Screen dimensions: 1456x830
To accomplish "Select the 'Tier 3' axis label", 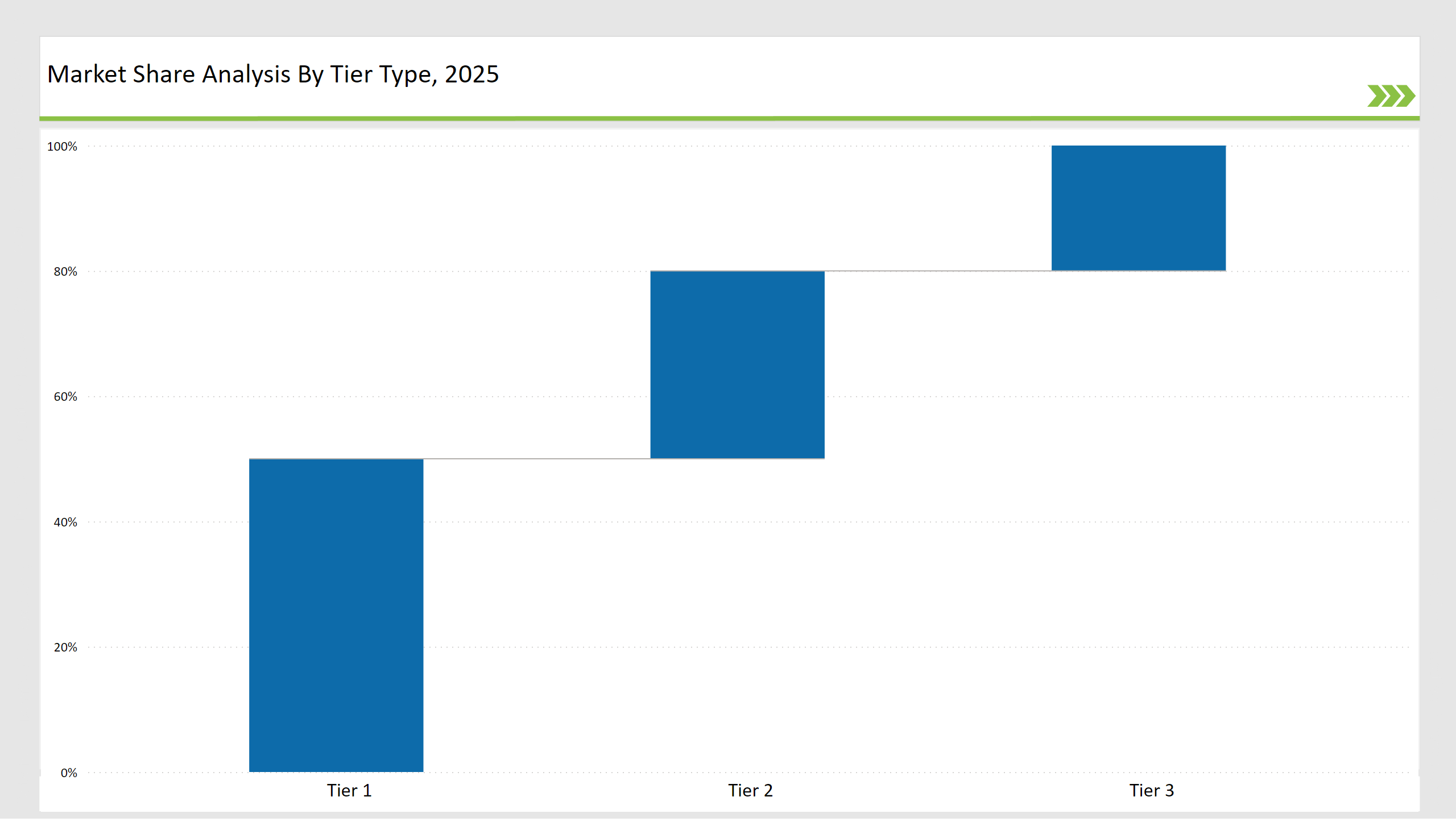I will [x=1152, y=790].
